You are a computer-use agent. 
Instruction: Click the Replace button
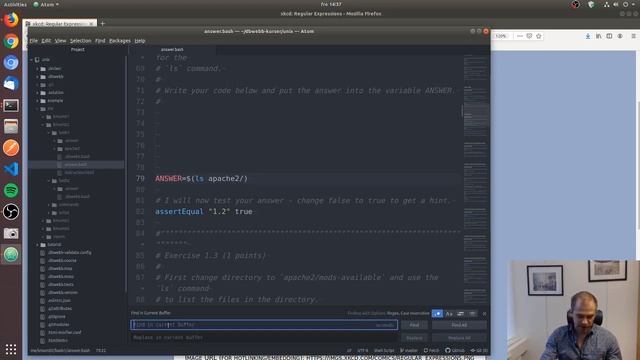pyautogui.click(x=414, y=338)
